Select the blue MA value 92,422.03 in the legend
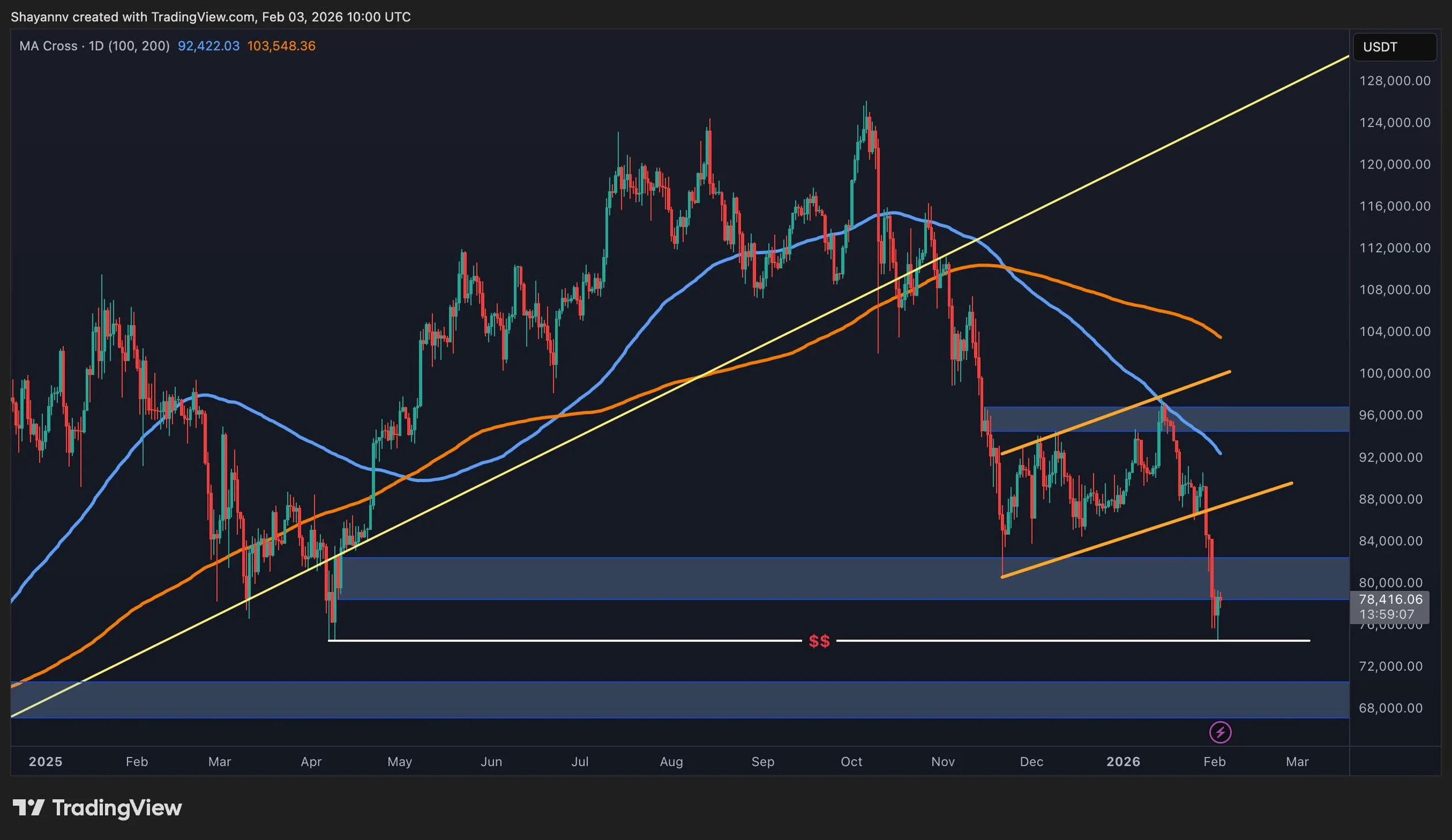1452x840 pixels. (208, 46)
